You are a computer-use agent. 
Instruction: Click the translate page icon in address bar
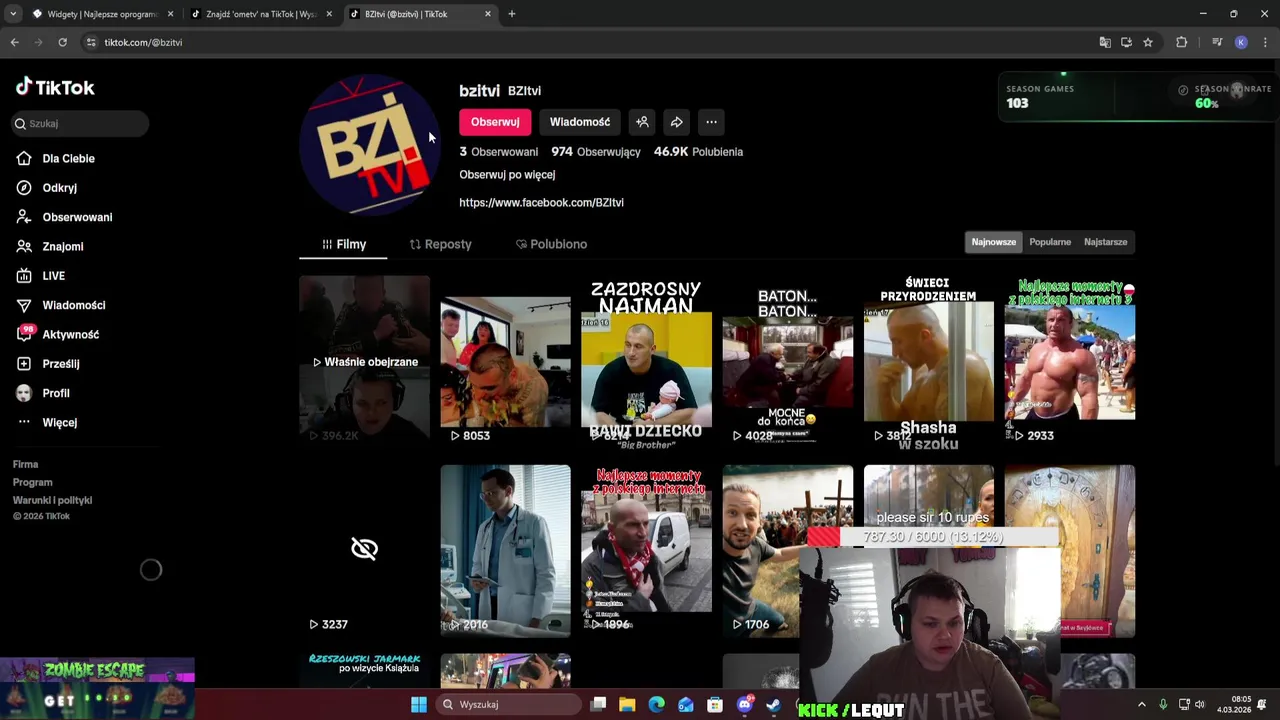[1105, 42]
